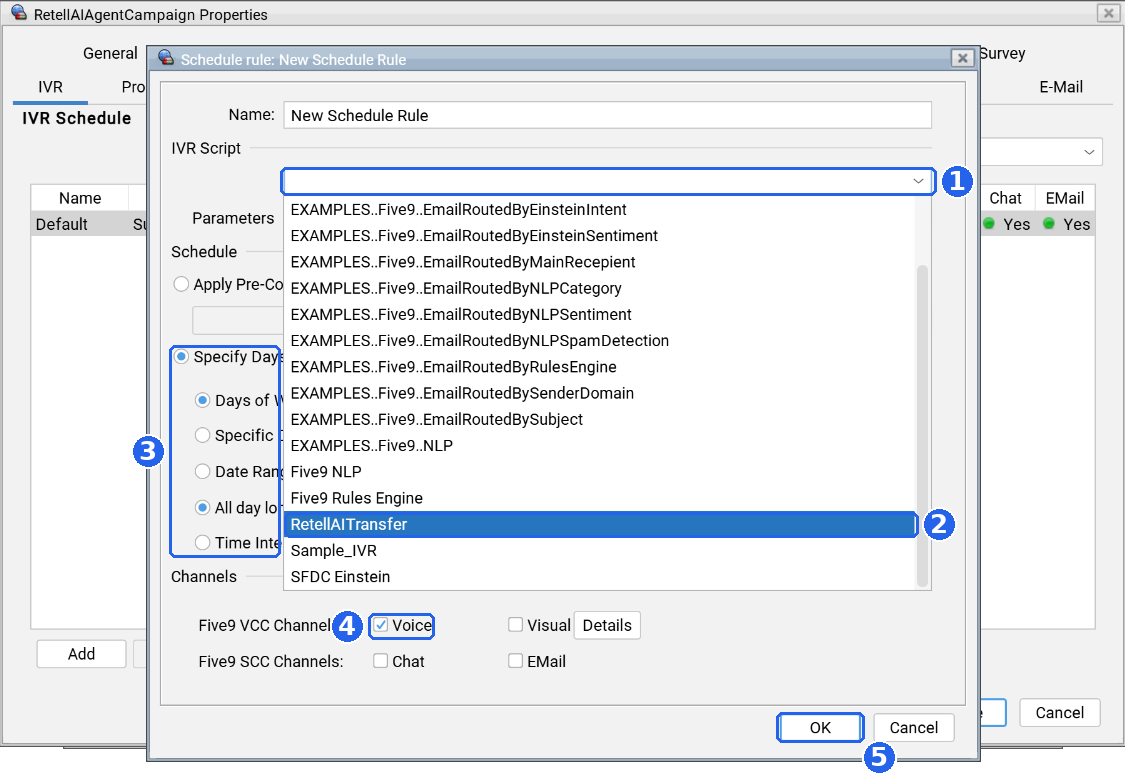Screen dimensions: 1125x783
Task: Open the E-Mail tab
Action: point(1060,87)
